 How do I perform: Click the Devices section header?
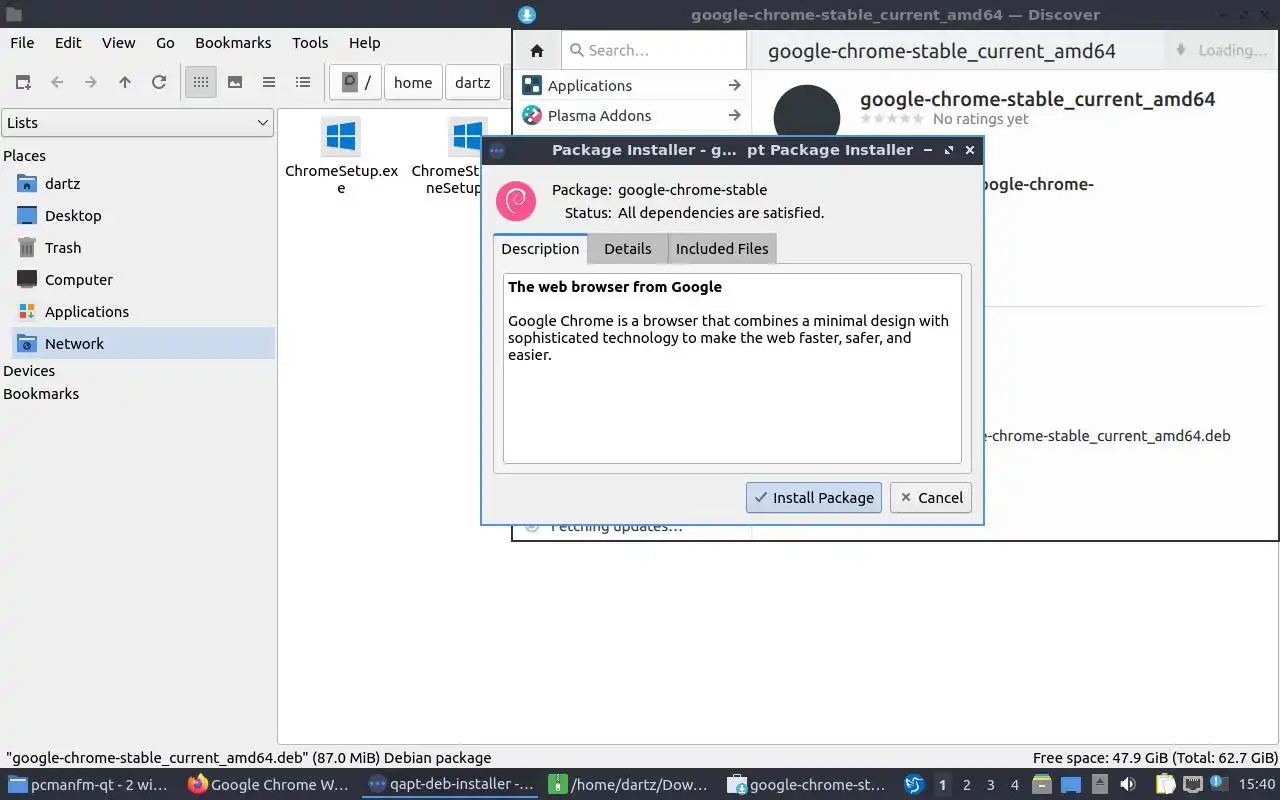(29, 370)
